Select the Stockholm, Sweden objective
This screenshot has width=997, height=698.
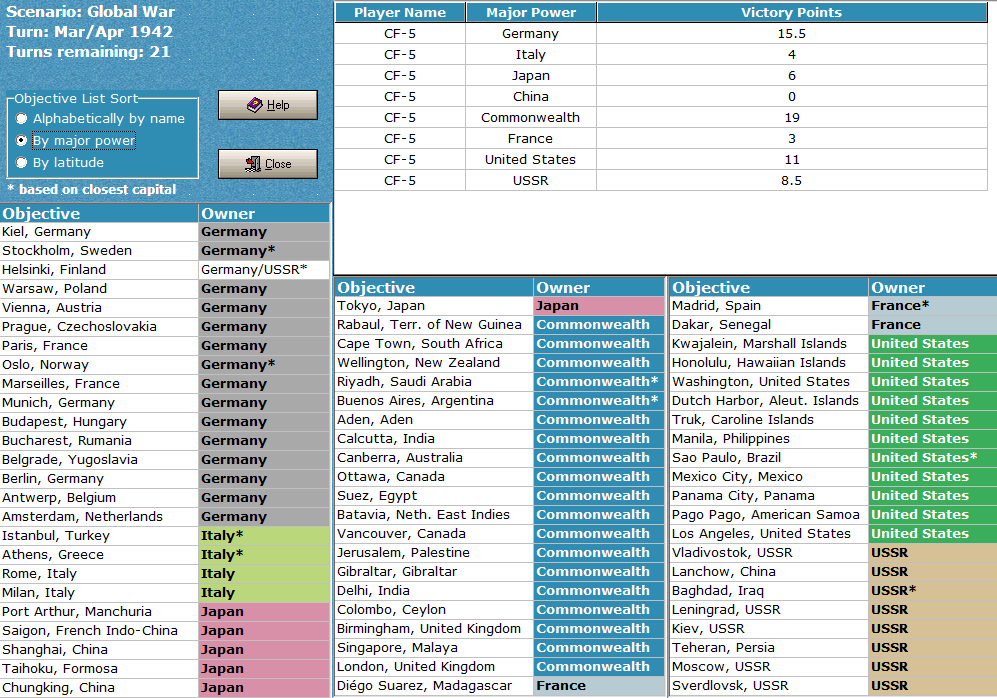99,251
